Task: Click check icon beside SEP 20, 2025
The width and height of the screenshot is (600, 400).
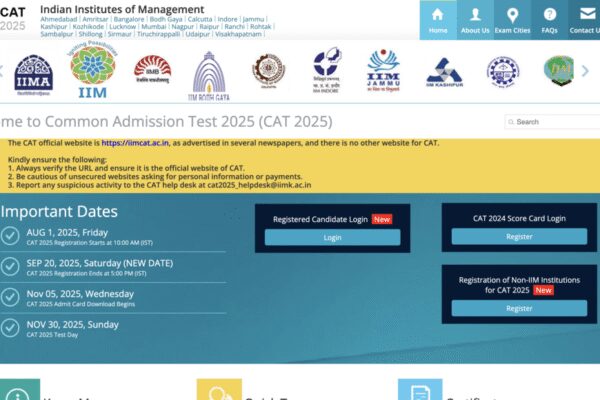Action: tap(10, 267)
